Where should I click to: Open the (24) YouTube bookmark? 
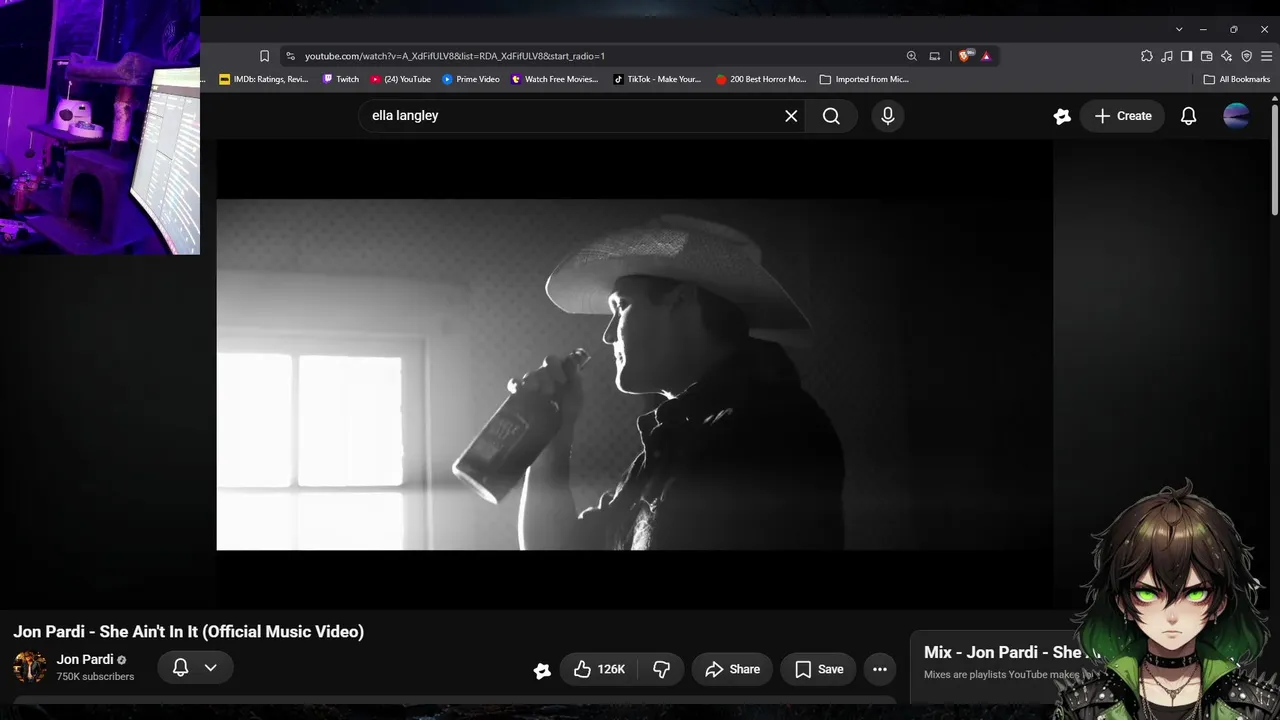pyautogui.click(x=400, y=79)
